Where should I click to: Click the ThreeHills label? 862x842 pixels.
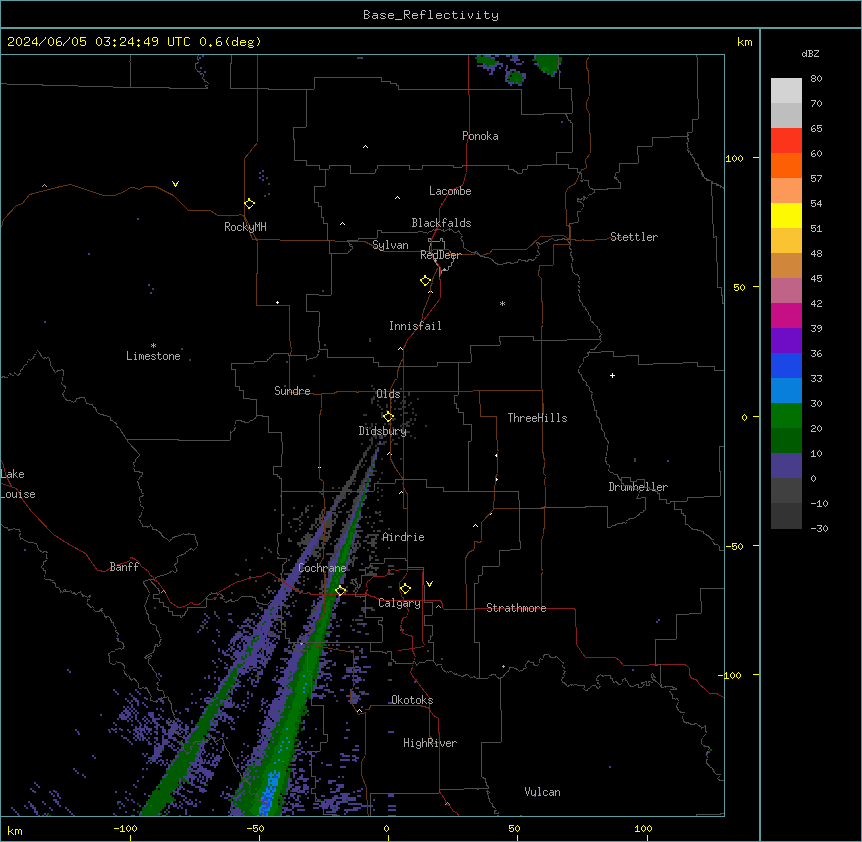click(537, 418)
